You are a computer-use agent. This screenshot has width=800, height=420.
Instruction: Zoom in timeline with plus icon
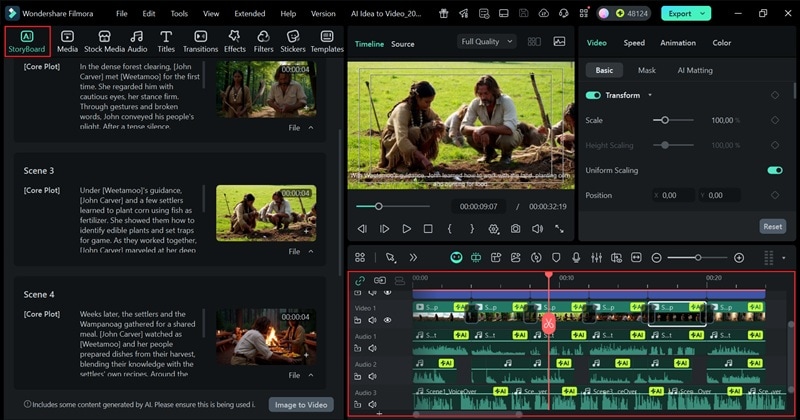[739, 258]
